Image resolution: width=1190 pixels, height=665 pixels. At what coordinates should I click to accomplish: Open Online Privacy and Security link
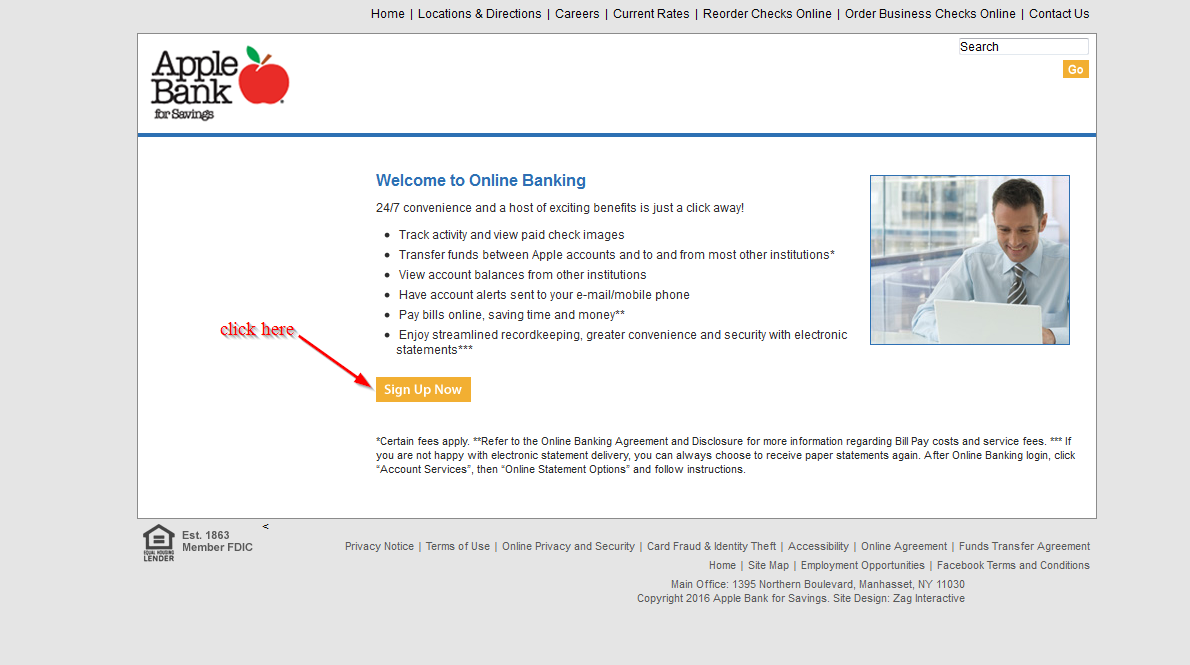click(568, 546)
